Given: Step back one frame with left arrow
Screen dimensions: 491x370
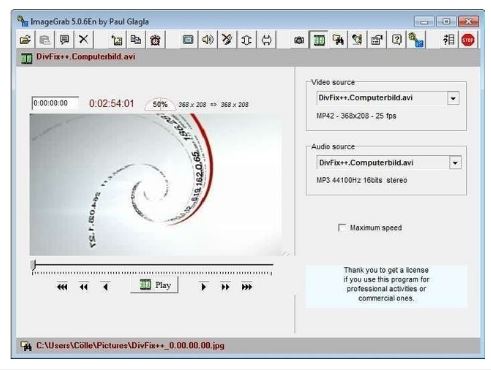Looking at the screenshot, I should [106, 287].
